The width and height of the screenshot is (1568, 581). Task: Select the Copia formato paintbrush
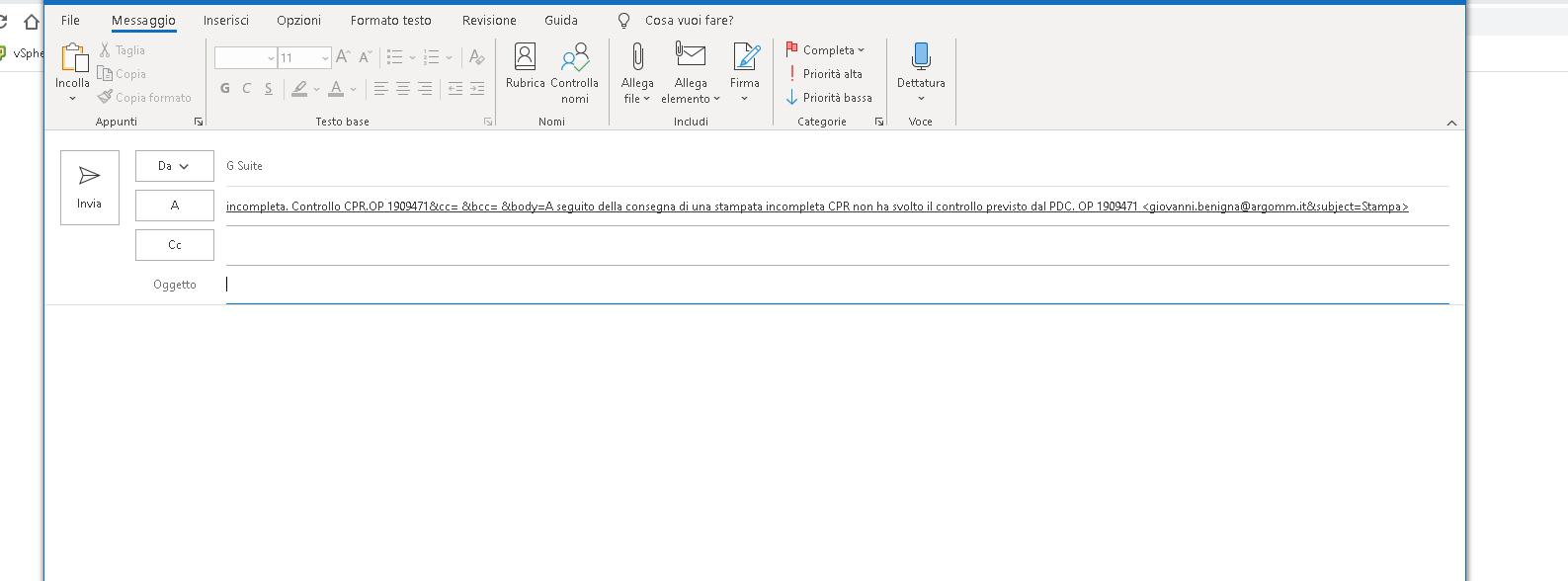(105, 98)
